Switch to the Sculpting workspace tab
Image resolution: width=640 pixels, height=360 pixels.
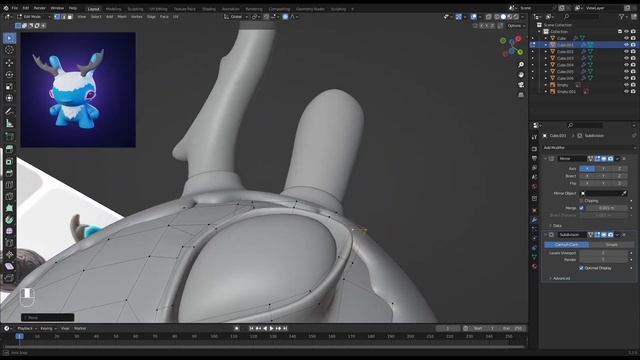click(135, 9)
